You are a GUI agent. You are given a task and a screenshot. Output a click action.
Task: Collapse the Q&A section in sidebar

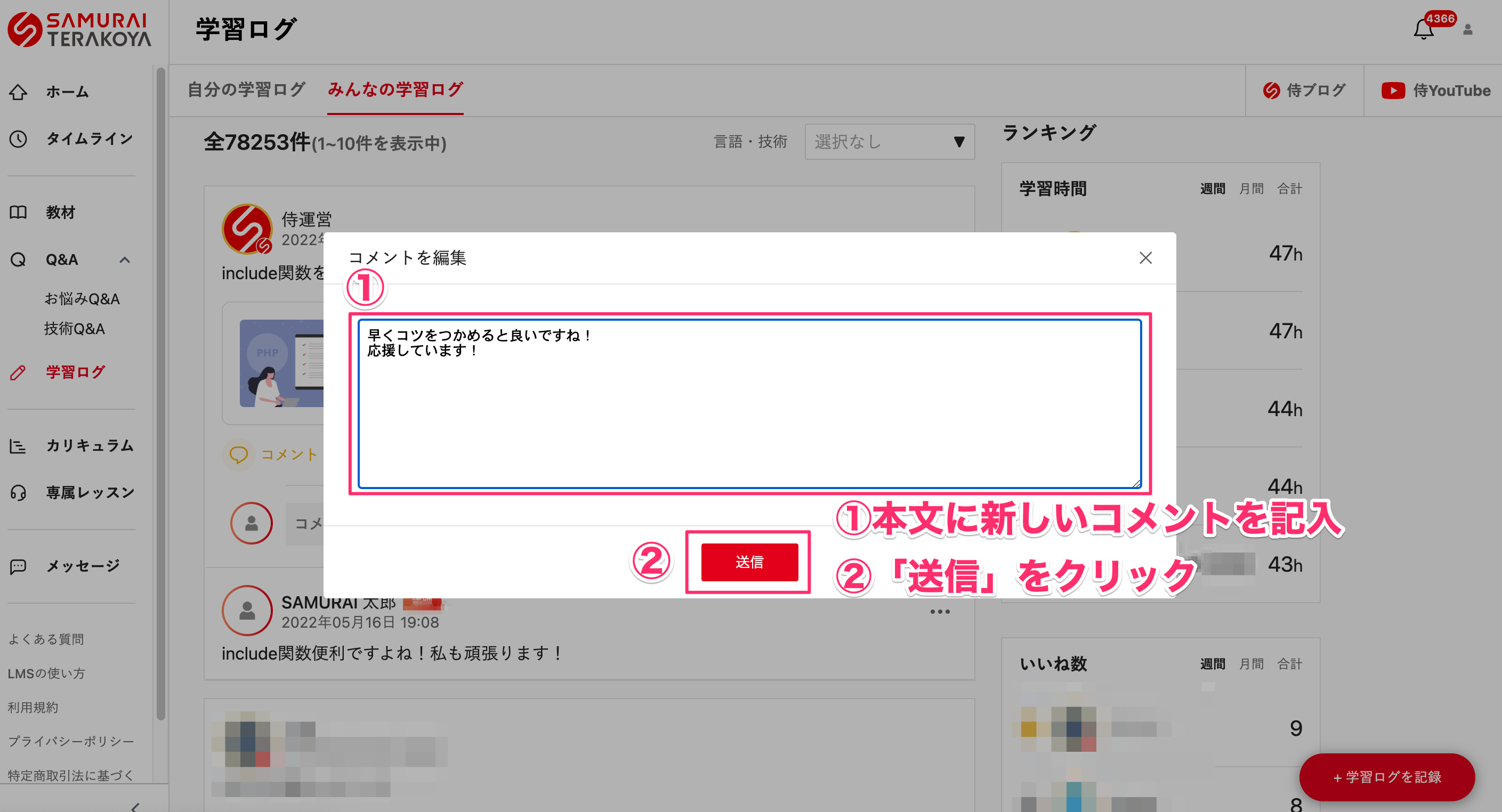click(x=124, y=260)
